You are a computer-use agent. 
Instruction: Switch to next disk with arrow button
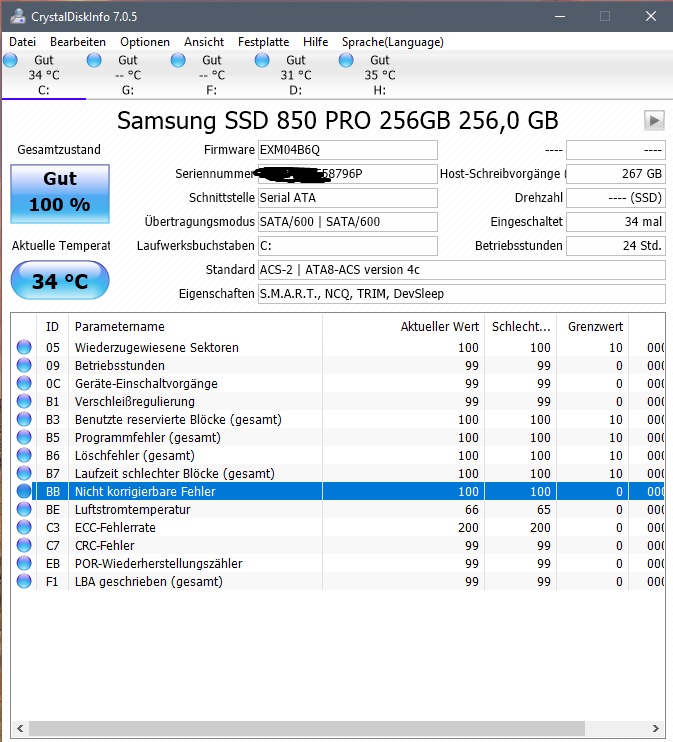(654, 121)
